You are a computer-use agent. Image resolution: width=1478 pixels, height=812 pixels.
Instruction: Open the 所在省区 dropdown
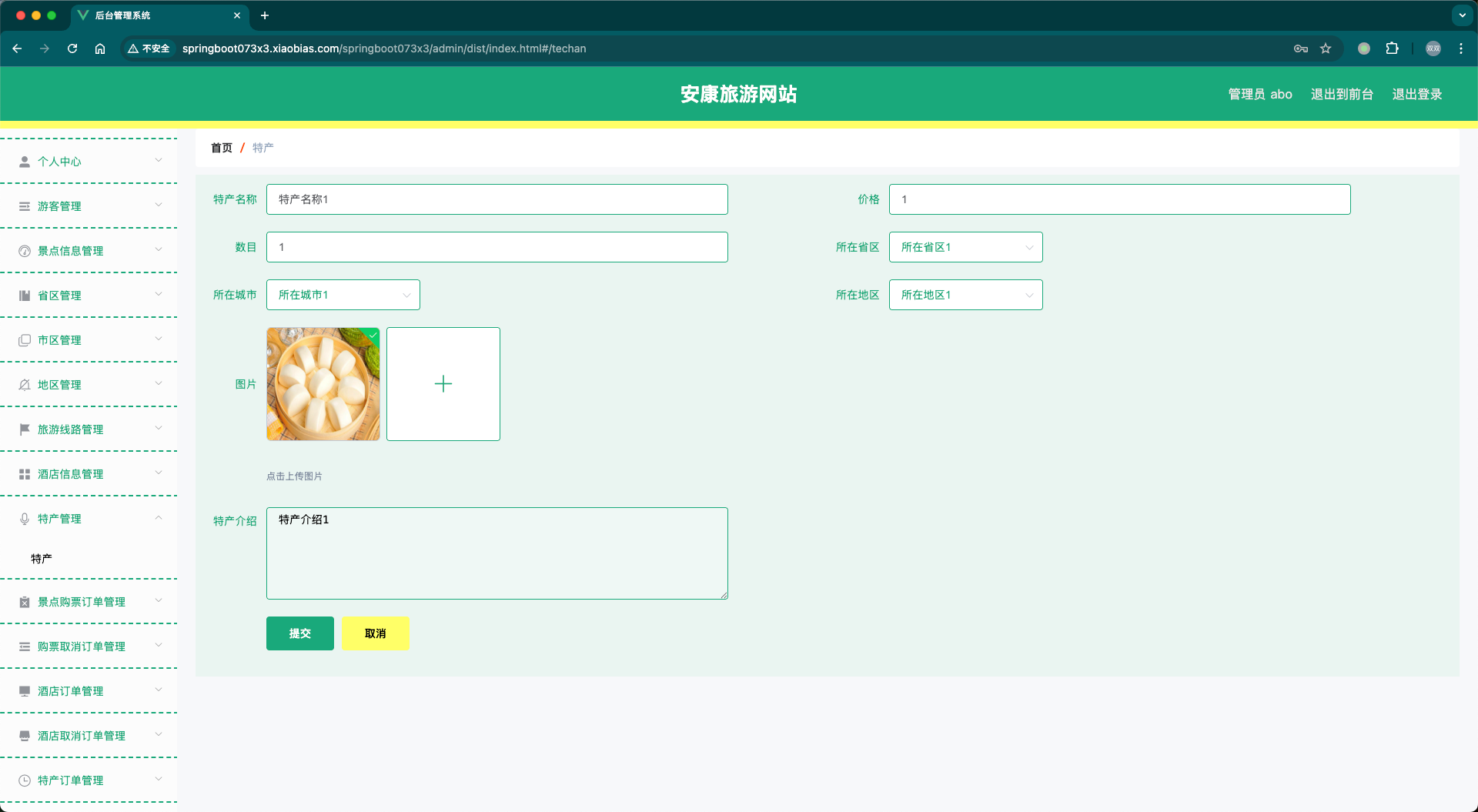click(x=966, y=247)
